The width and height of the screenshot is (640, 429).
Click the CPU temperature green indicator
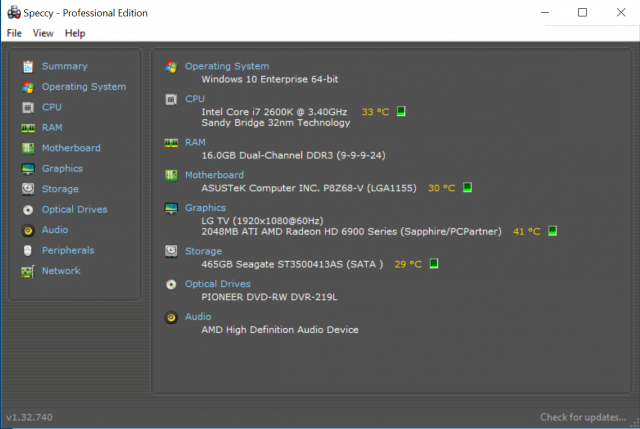click(x=401, y=111)
